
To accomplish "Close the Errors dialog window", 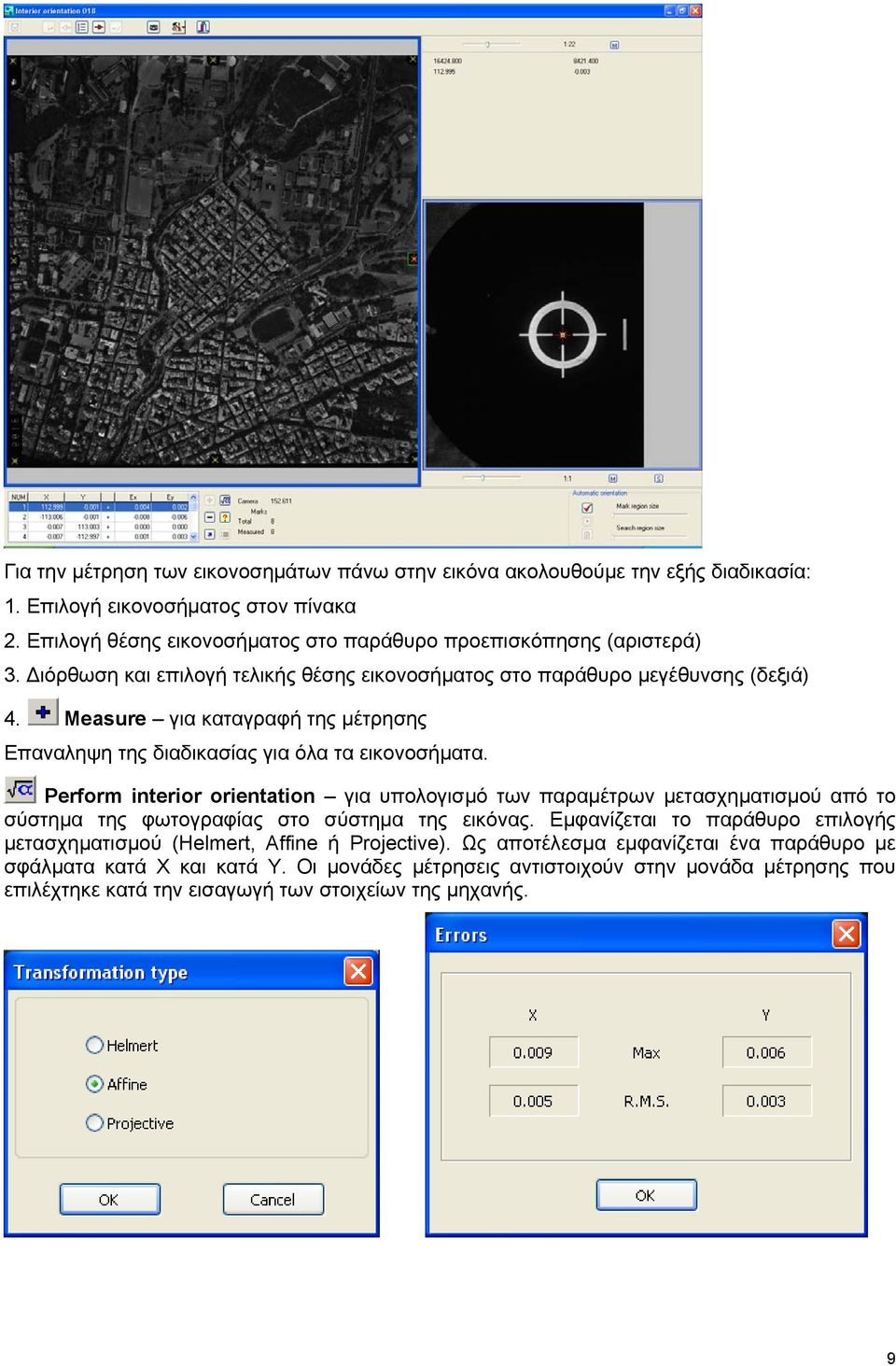I will (846, 934).
